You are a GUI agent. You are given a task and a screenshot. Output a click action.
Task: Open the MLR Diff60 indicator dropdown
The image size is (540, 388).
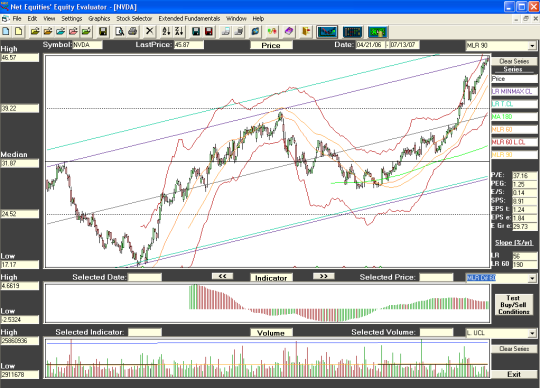532,278
